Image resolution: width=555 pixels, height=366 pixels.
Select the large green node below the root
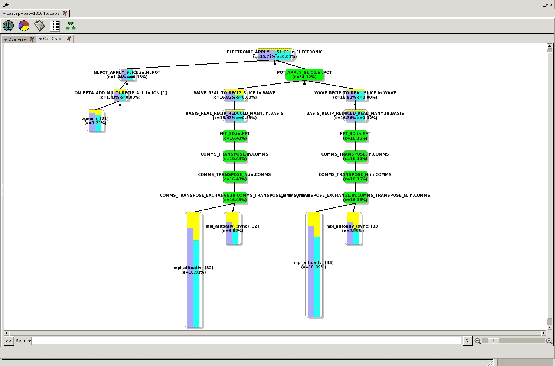pos(304,75)
